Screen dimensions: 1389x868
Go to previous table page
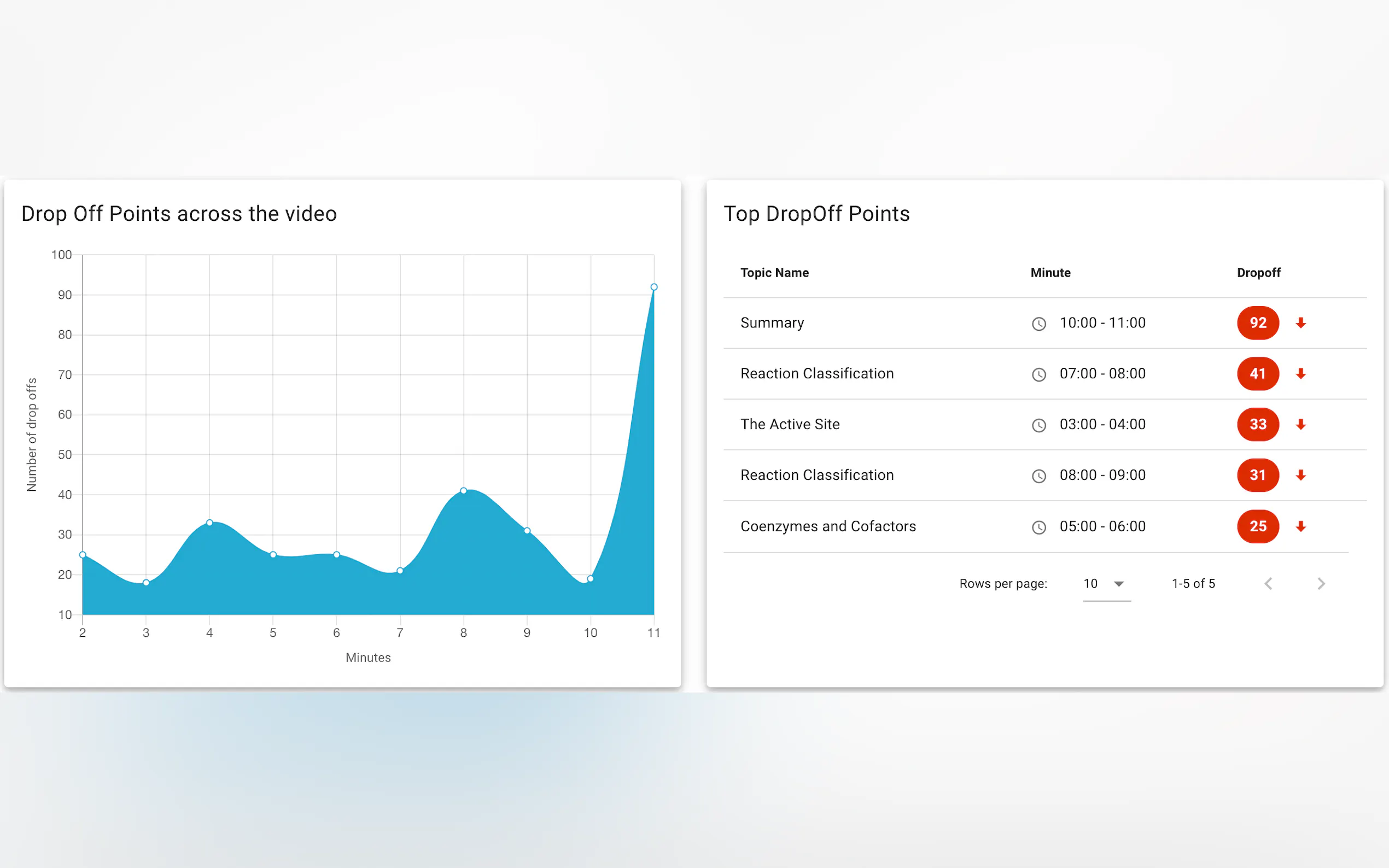tap(1268, 584)
